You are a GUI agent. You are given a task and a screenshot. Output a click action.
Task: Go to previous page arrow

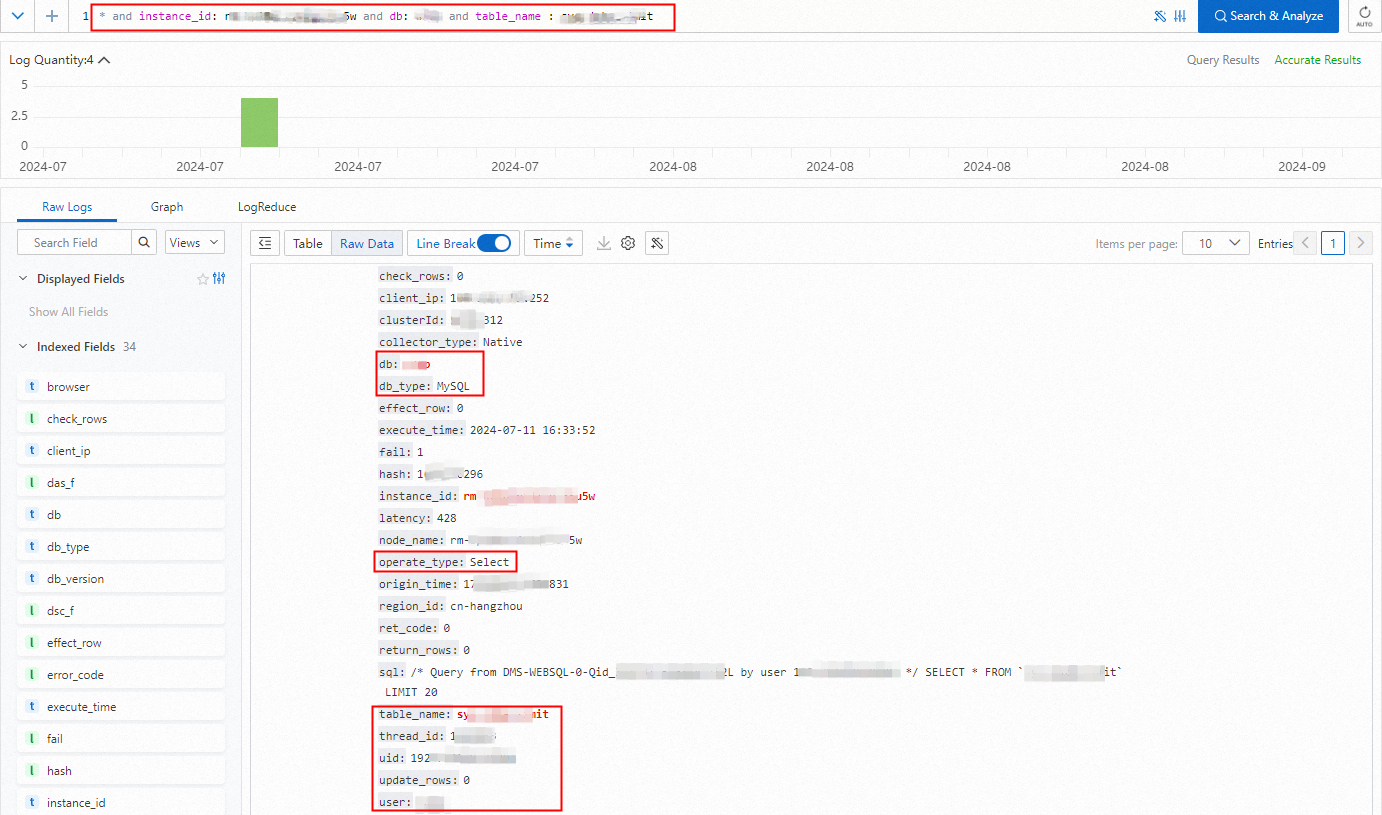tap(1305, 243)
